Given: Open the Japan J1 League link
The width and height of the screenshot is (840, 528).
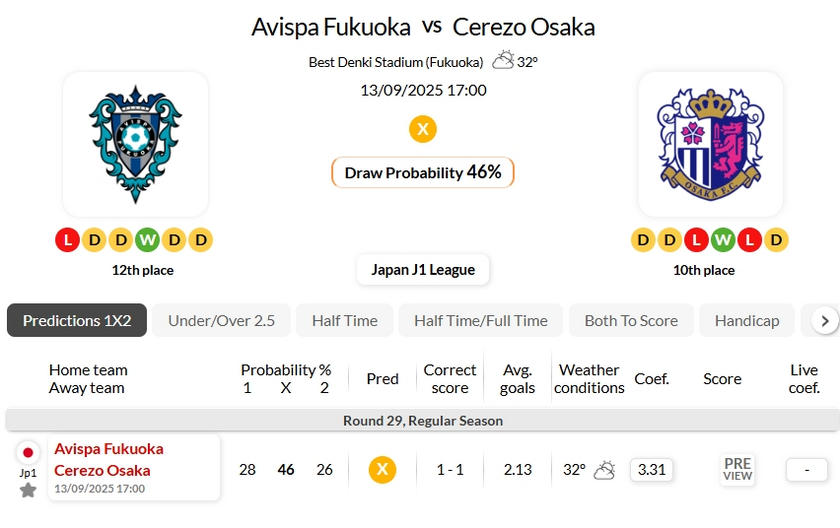Looking at the screenshot, I should (423, 270).
